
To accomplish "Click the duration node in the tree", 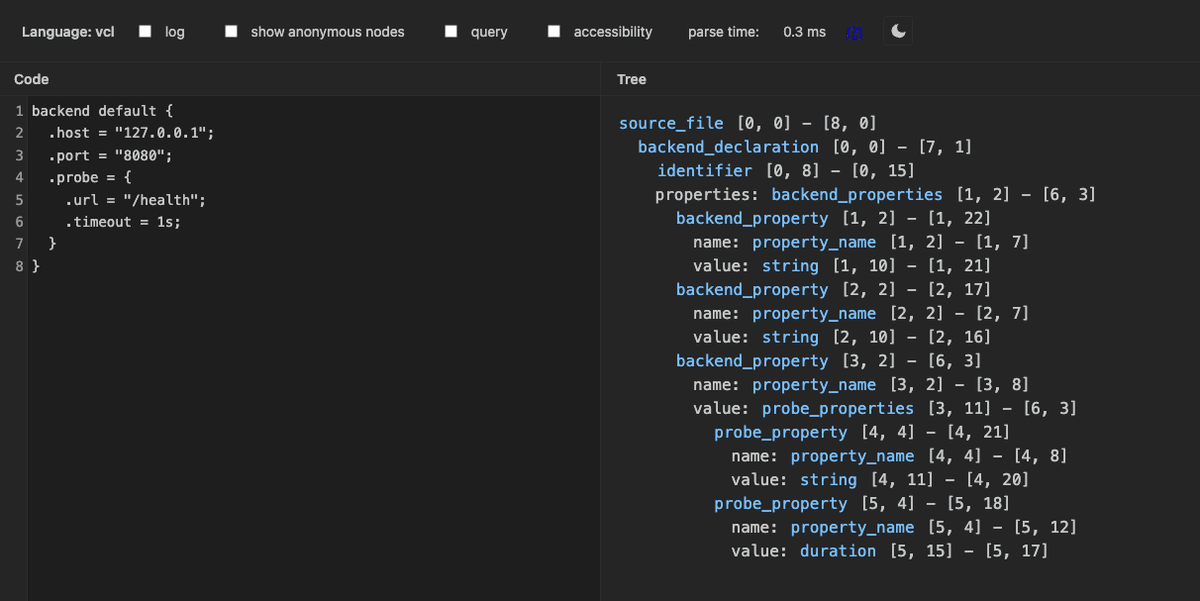I will click(x=837, y=551).
